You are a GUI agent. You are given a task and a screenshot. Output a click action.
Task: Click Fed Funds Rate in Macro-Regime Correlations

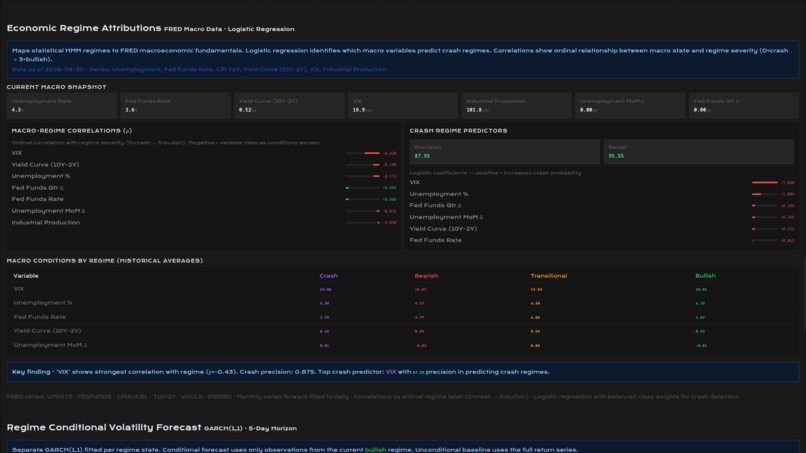point(204,199)
